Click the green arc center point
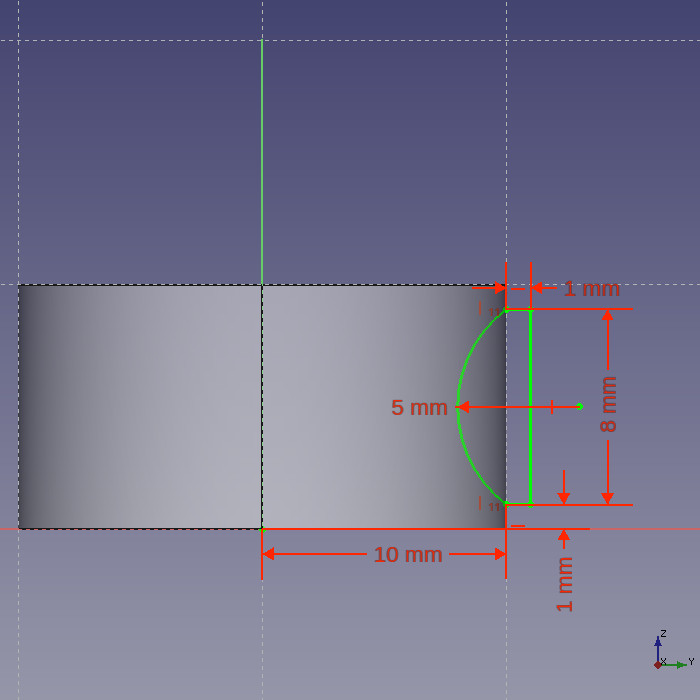 click(579, 406)
